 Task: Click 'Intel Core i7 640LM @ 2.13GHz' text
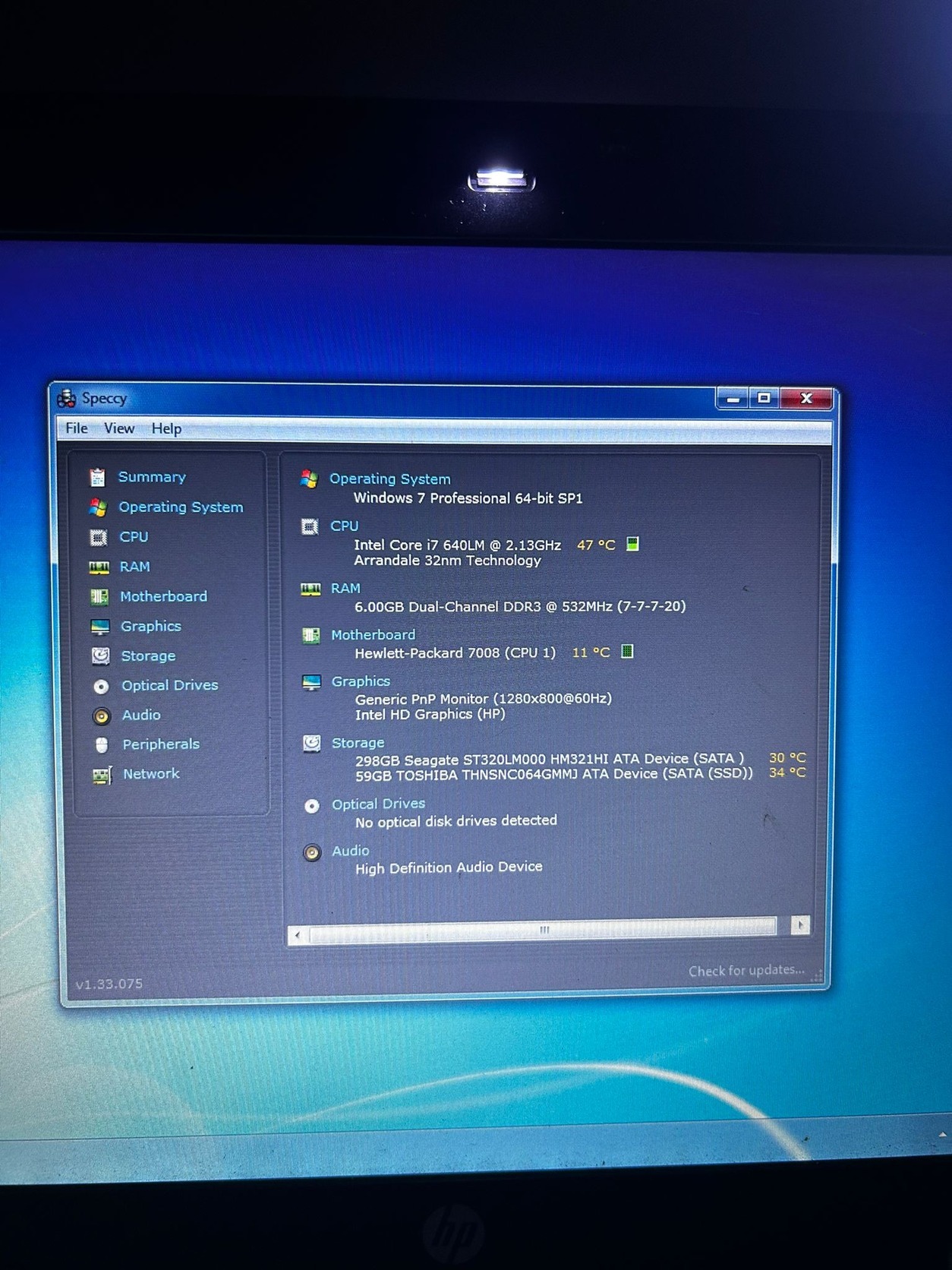[x=457, y=545]
